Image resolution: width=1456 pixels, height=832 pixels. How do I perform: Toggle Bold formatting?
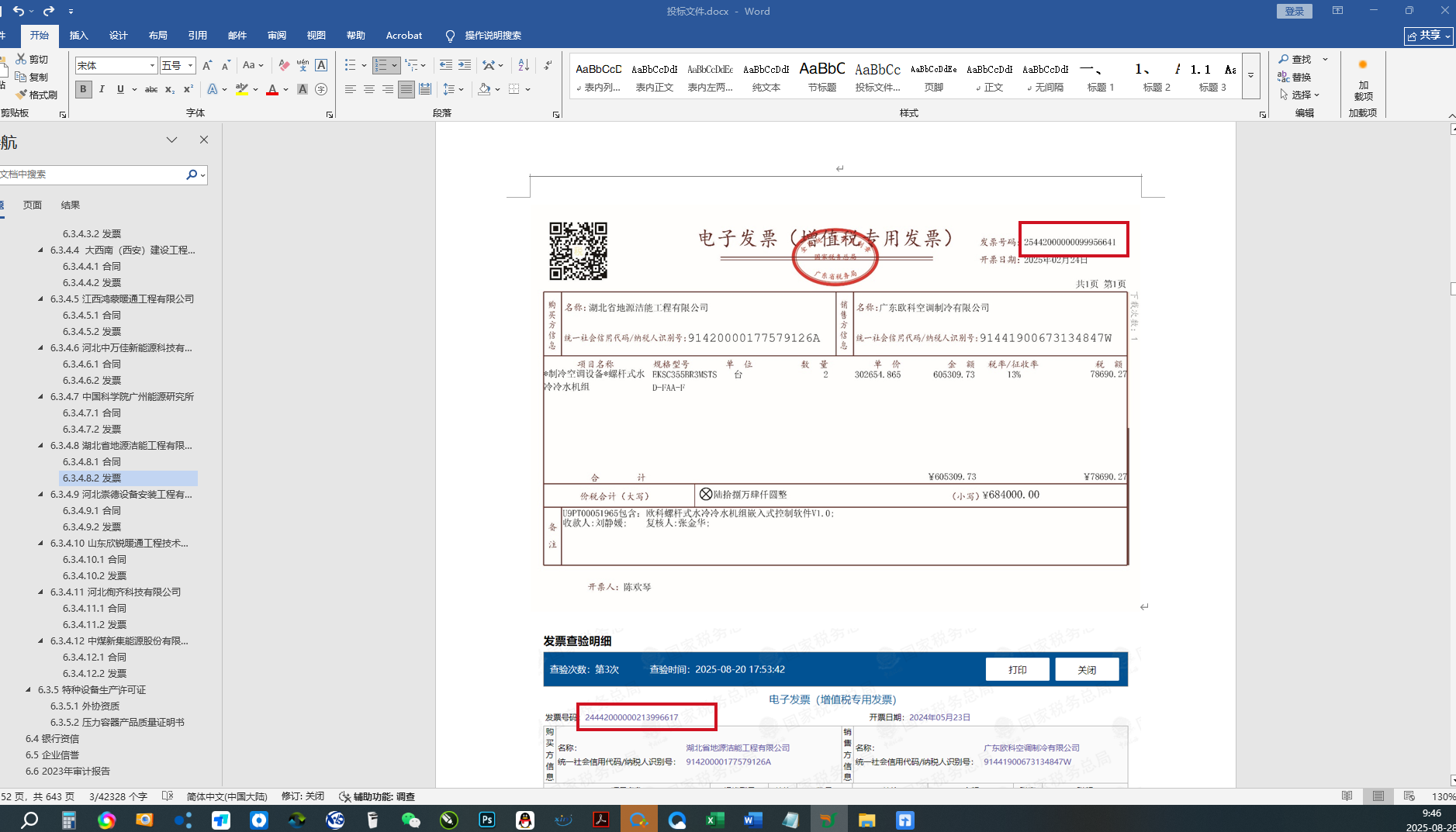(x=83, y=89)
